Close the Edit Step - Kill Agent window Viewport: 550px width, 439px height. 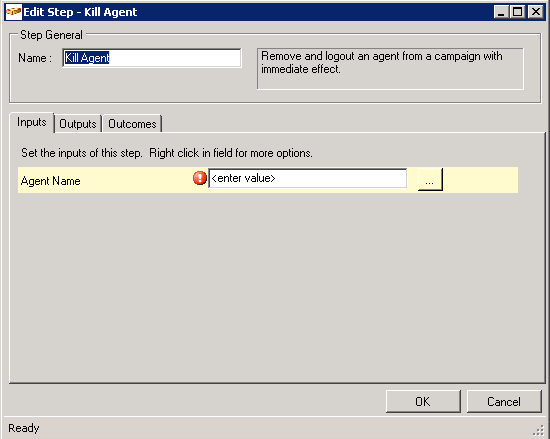tap(536, 12)
